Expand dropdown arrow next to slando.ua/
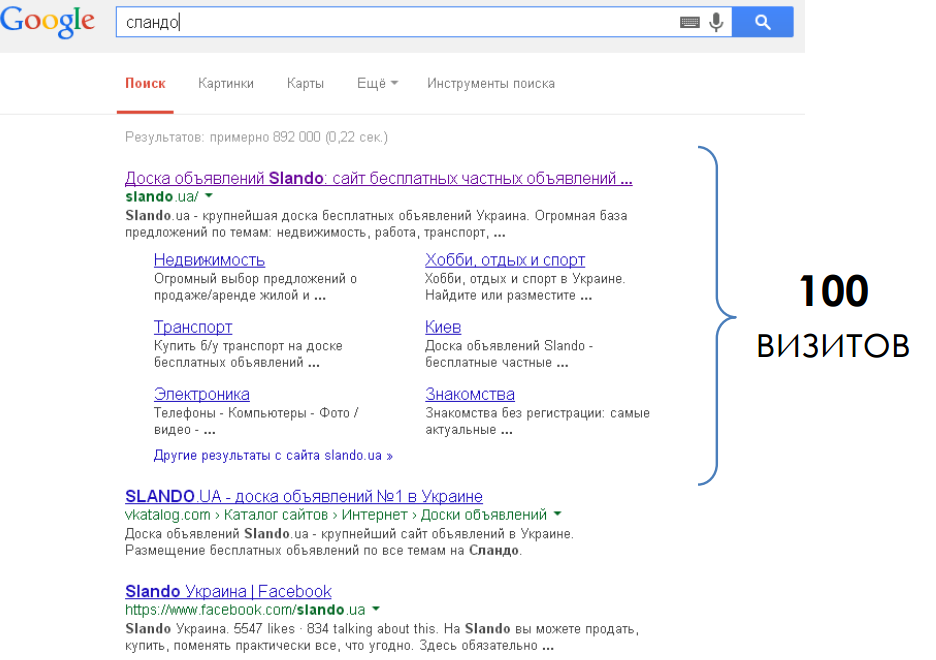Screen dimensions: 936x660 208,196
